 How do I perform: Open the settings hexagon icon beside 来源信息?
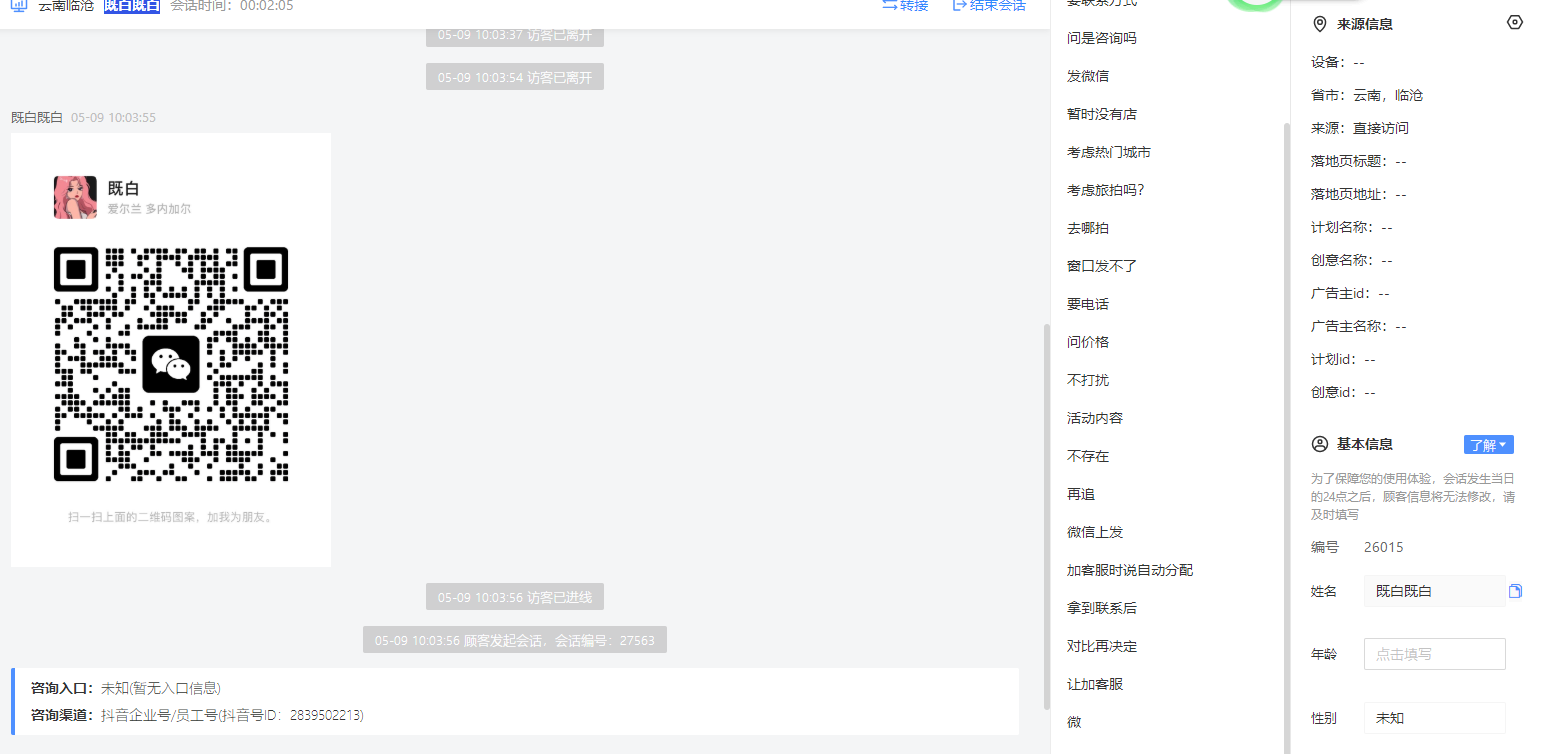click(1515, 23)
